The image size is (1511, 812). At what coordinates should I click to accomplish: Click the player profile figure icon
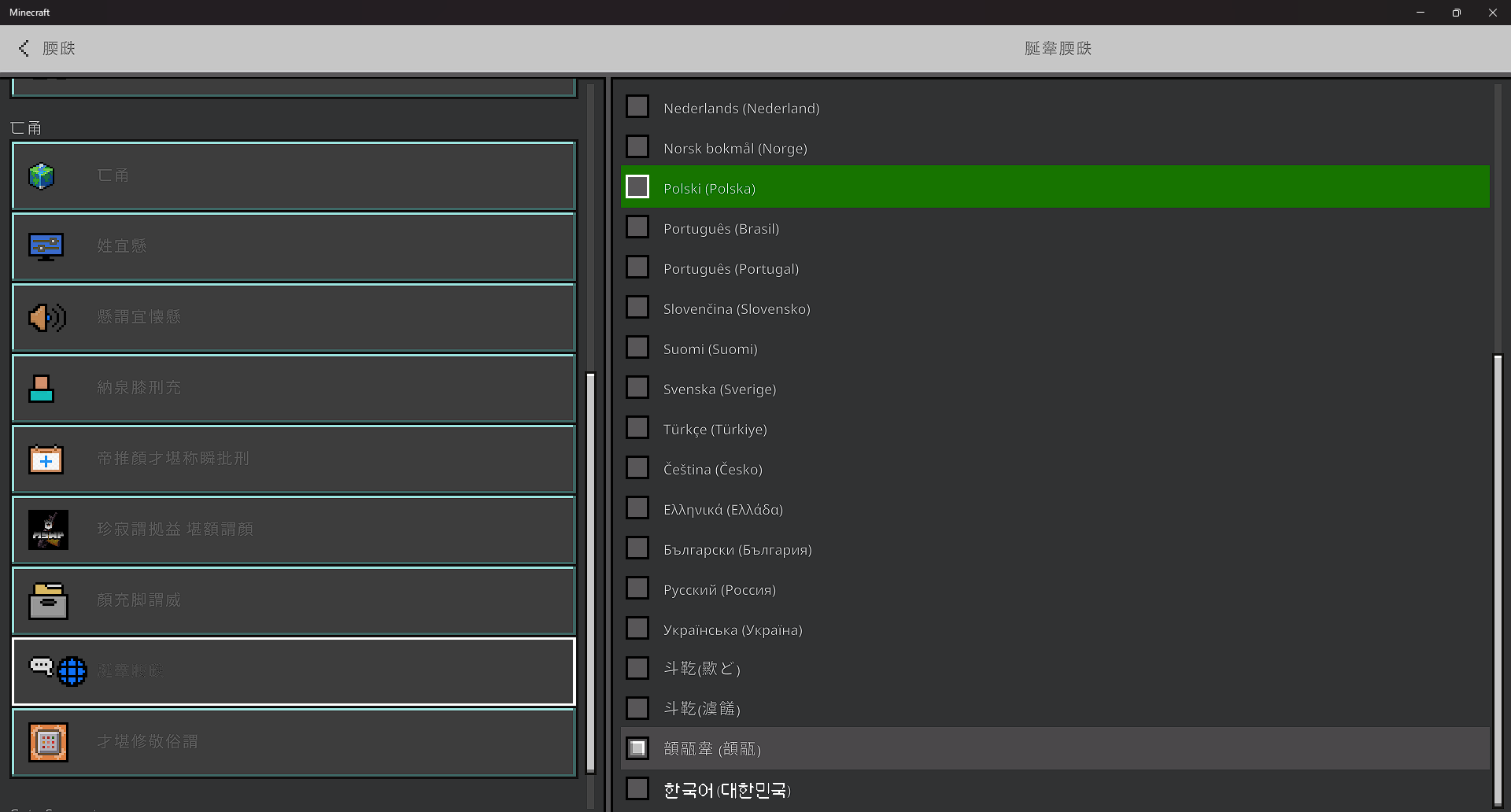[x=41, y=388]
